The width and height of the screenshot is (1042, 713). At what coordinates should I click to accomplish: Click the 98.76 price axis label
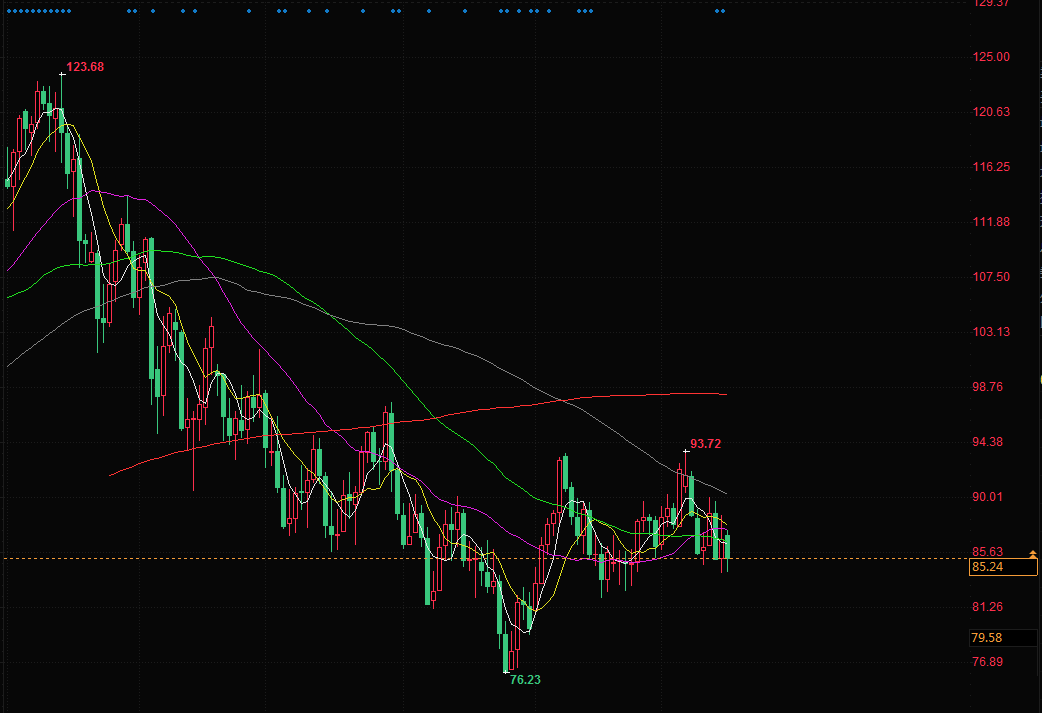click(991, 387)
